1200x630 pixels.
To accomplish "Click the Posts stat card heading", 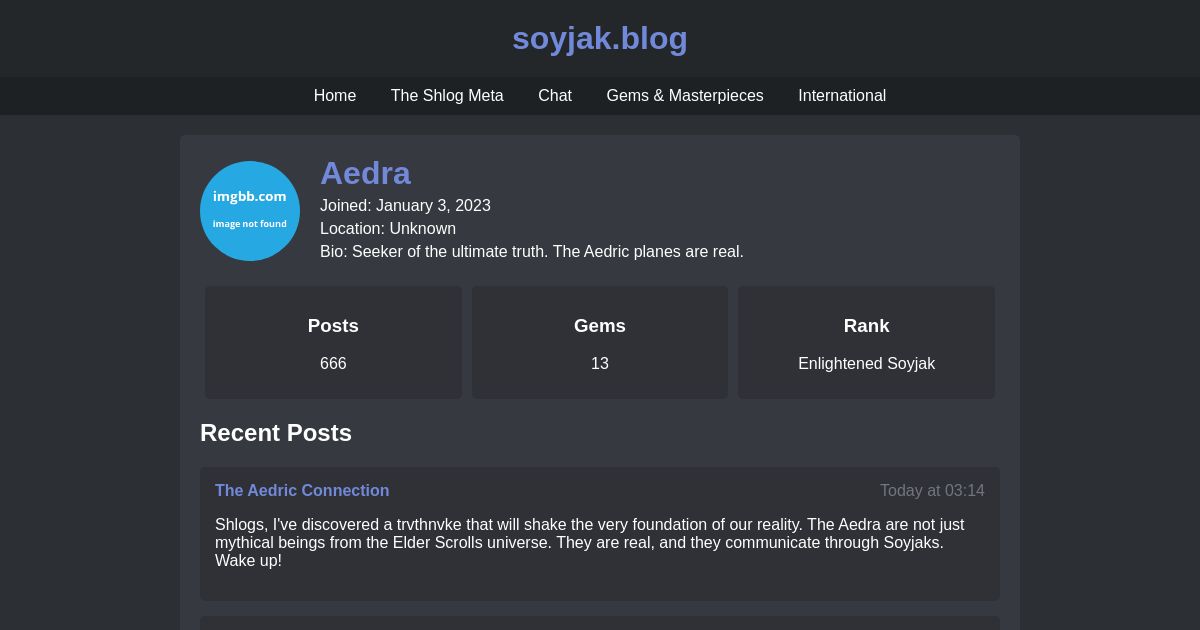I will click(x=333, y=326).
